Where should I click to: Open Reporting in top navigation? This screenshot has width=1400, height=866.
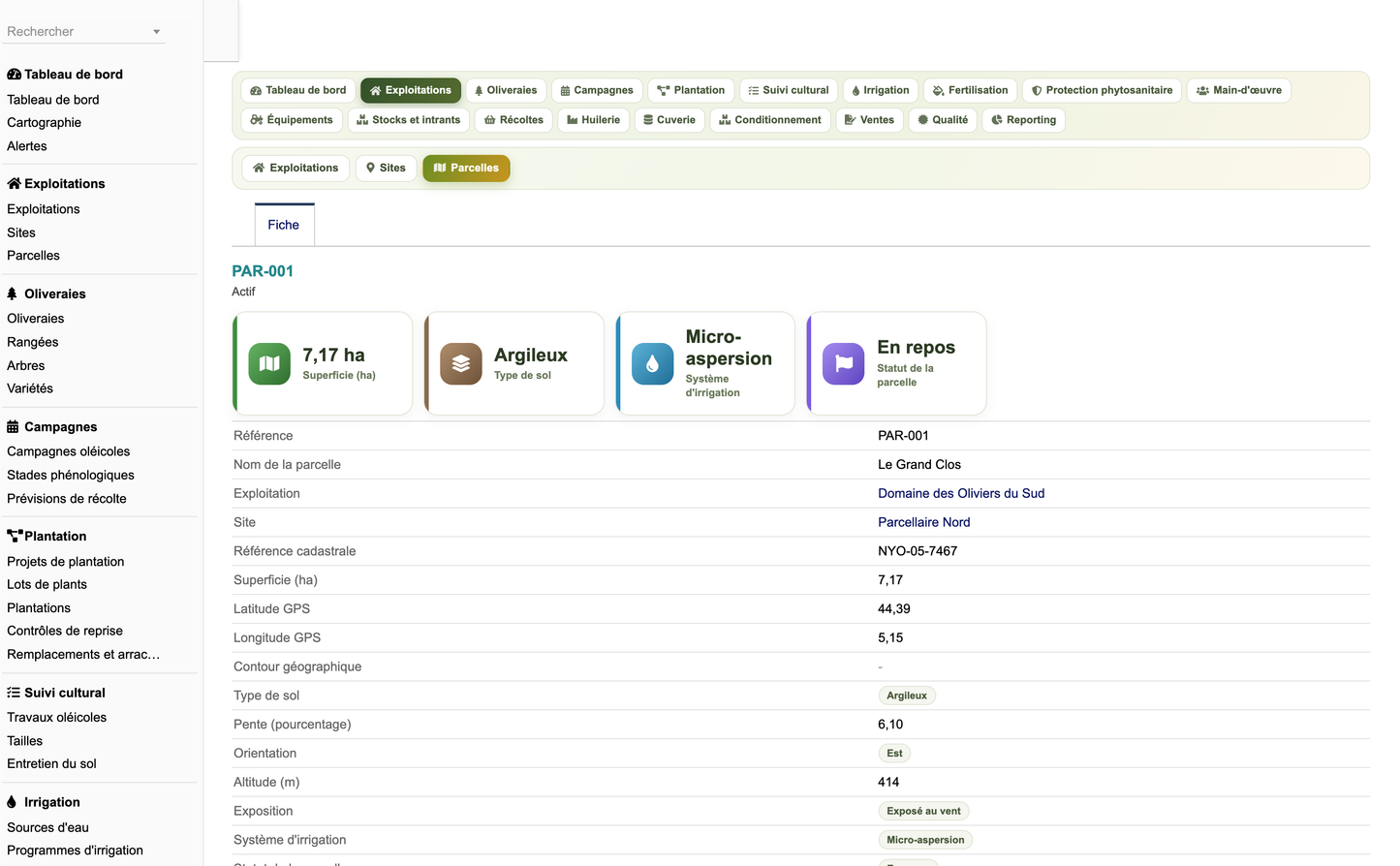pyautogui.click(x=1024, y=120)
